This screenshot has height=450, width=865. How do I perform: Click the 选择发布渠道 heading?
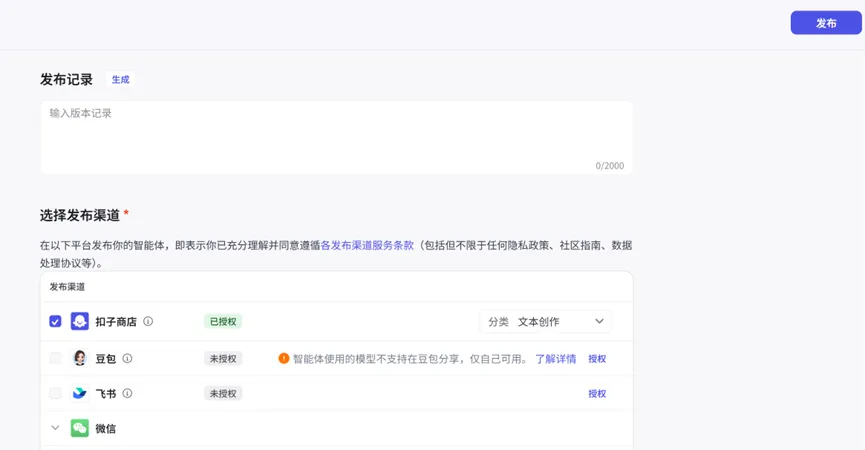click(x=80, y=215)
